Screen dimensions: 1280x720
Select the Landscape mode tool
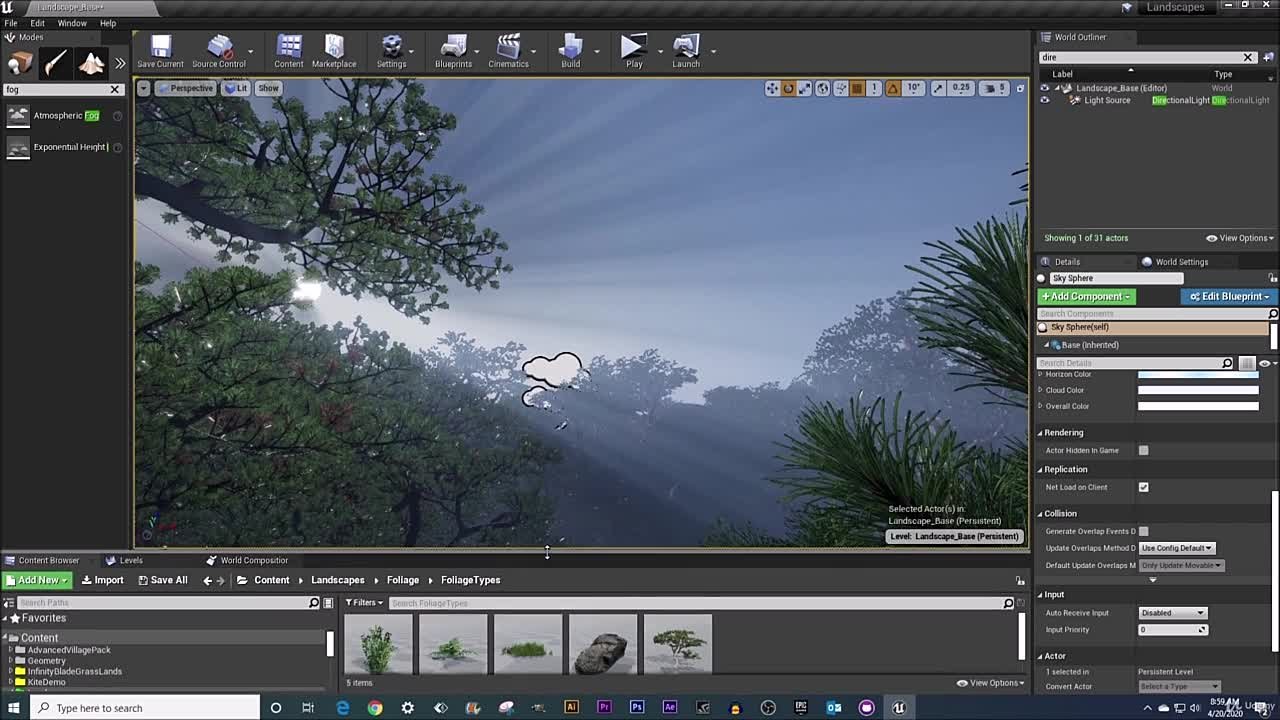click(x=90, y=63)
